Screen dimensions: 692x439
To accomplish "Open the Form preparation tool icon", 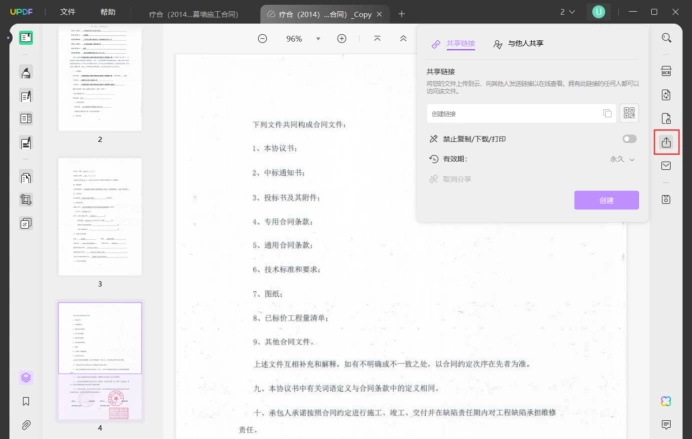I will tap(26, 119).
